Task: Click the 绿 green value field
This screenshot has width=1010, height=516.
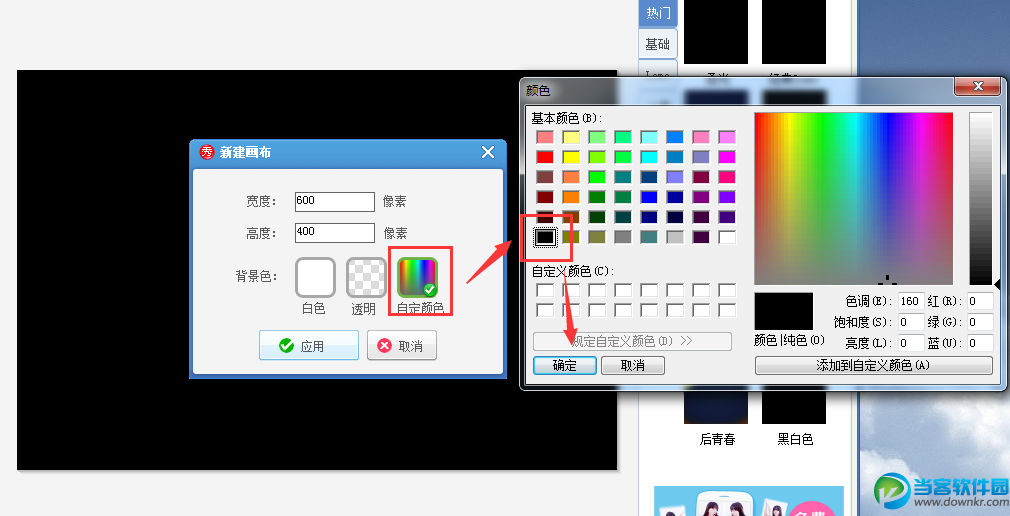Action: 980,321
